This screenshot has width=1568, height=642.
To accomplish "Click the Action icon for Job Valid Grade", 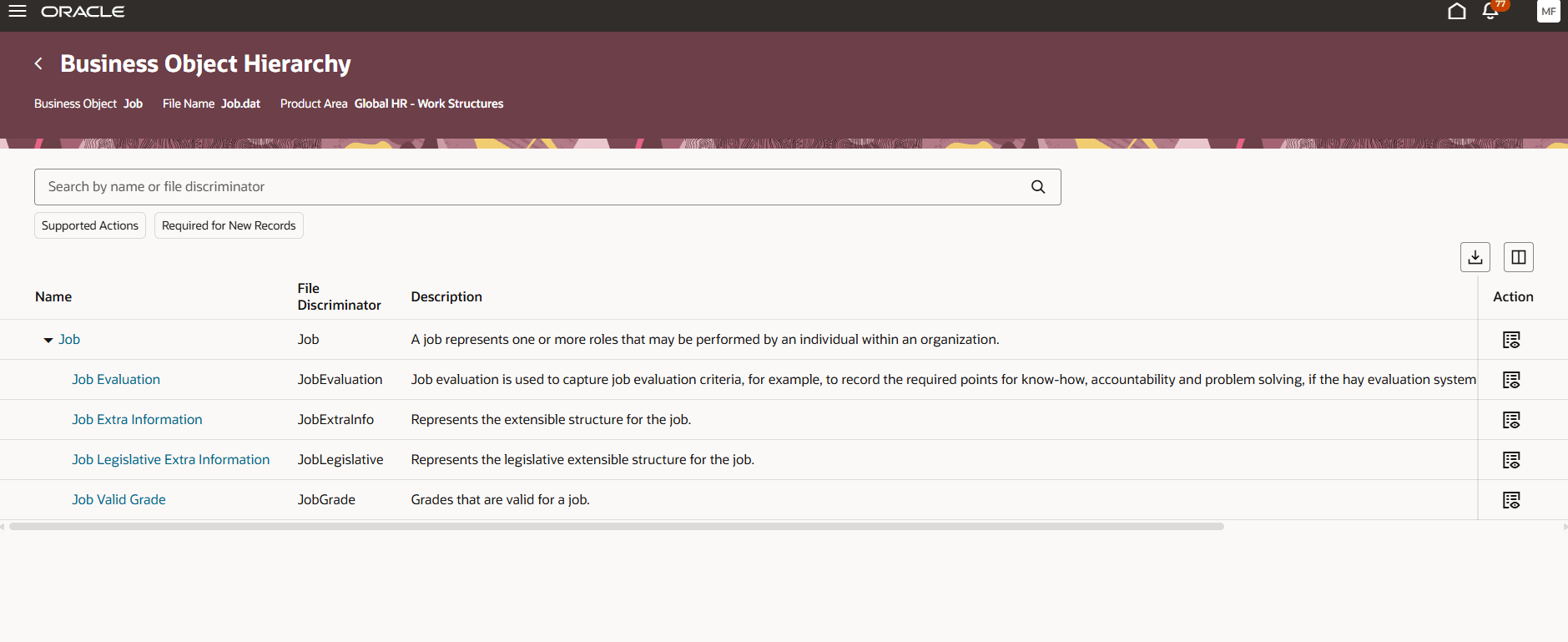I will [x=1512, y=499].
